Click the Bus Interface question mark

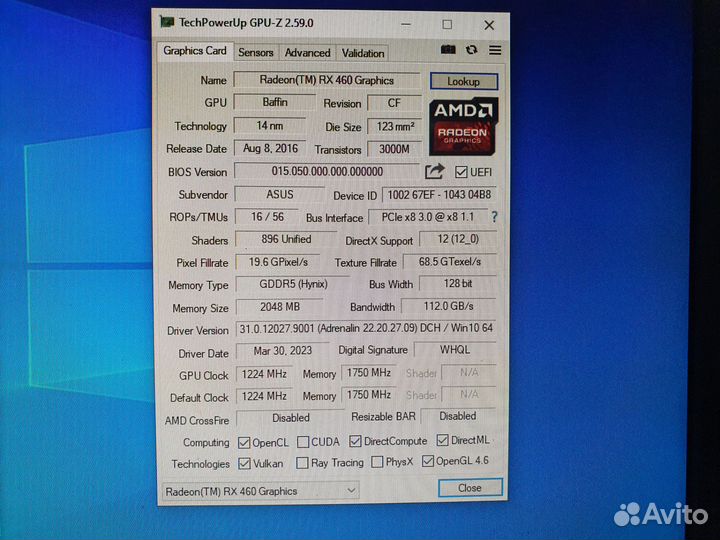tap(494, 216)
